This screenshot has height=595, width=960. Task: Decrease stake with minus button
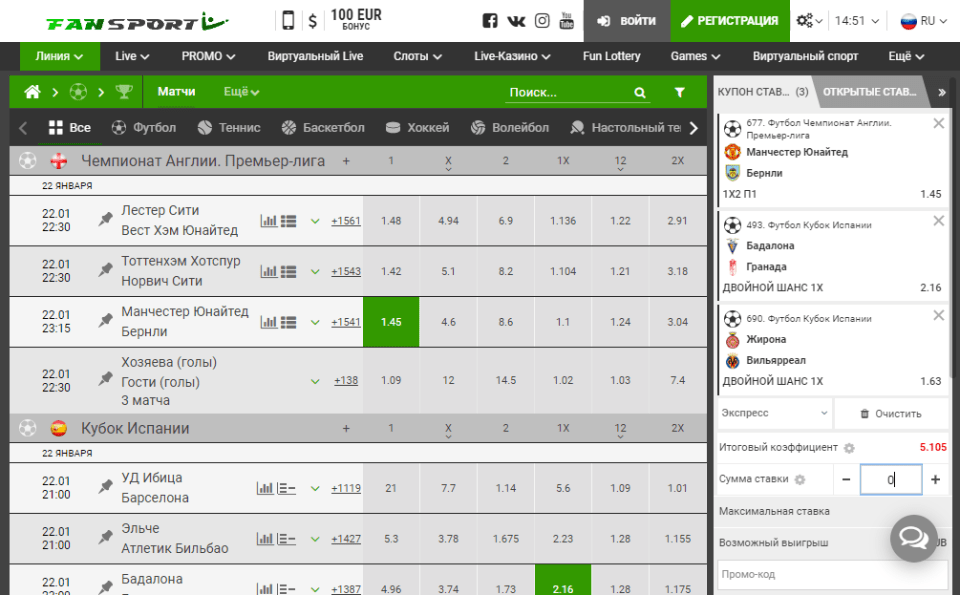point(846,479)
